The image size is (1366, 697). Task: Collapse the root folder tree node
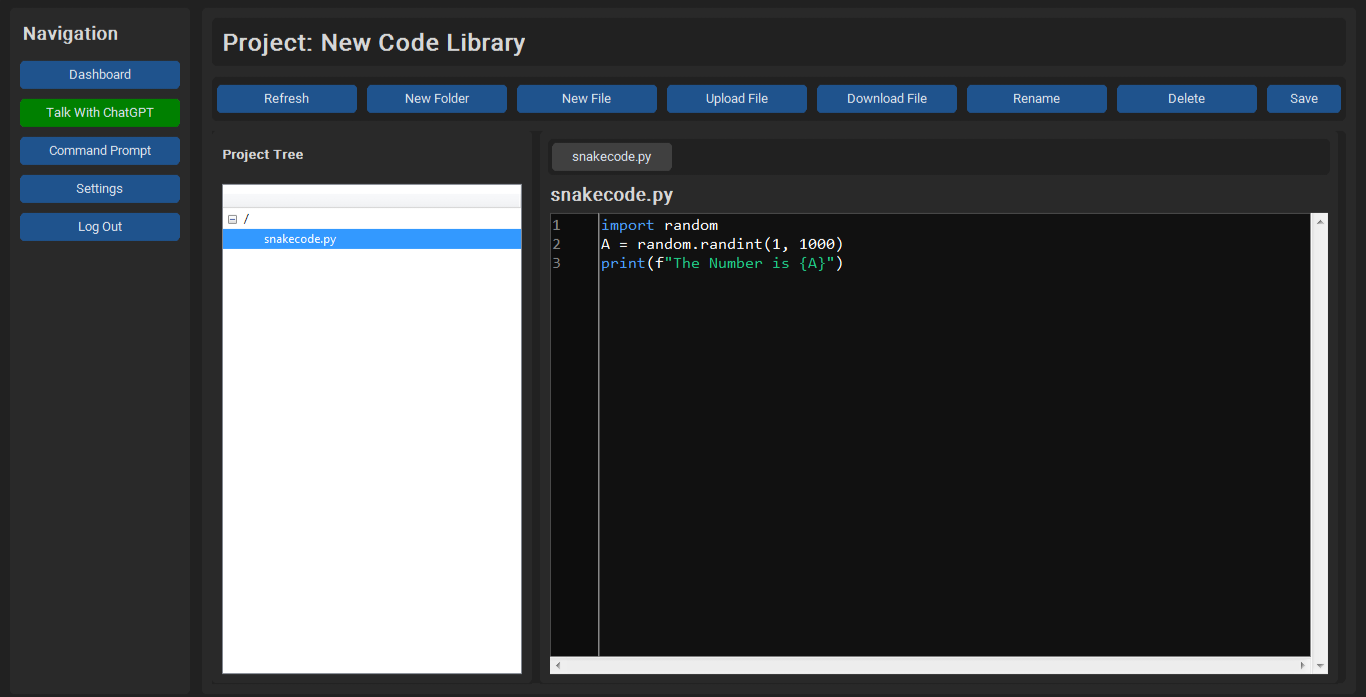pyautogui.click(x=232, y=219)
